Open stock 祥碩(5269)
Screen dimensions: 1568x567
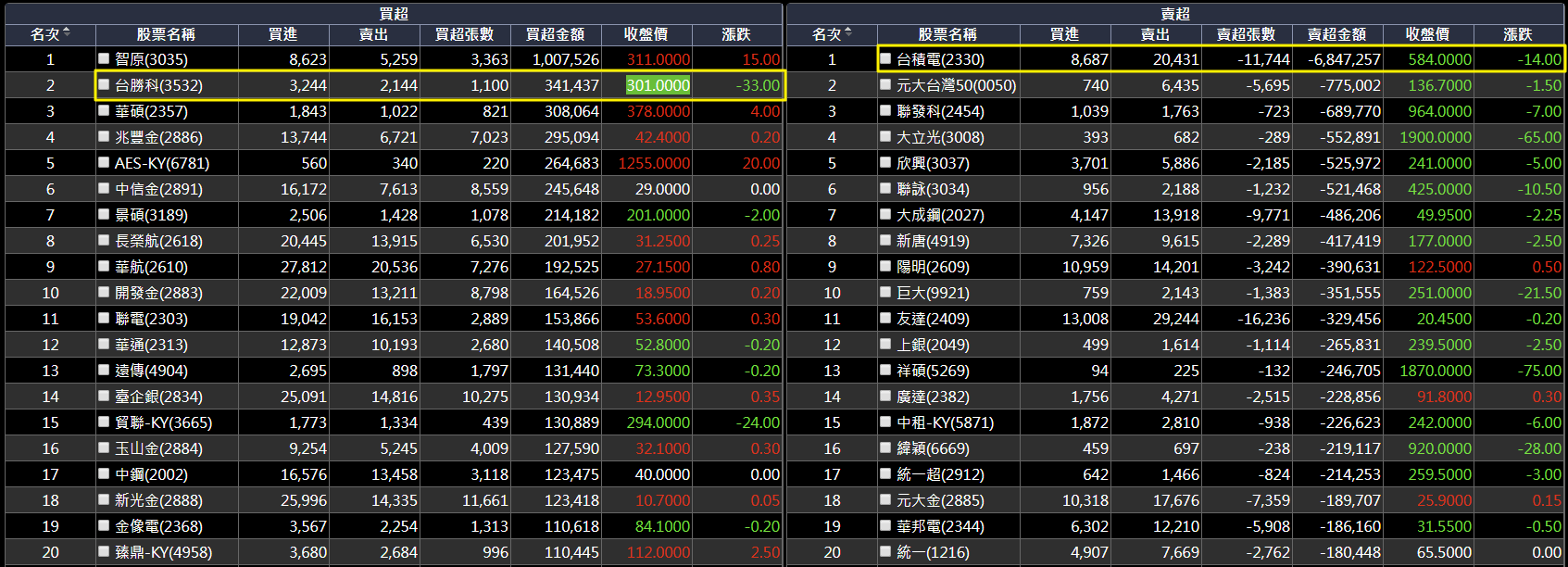[x=933, y=371]
